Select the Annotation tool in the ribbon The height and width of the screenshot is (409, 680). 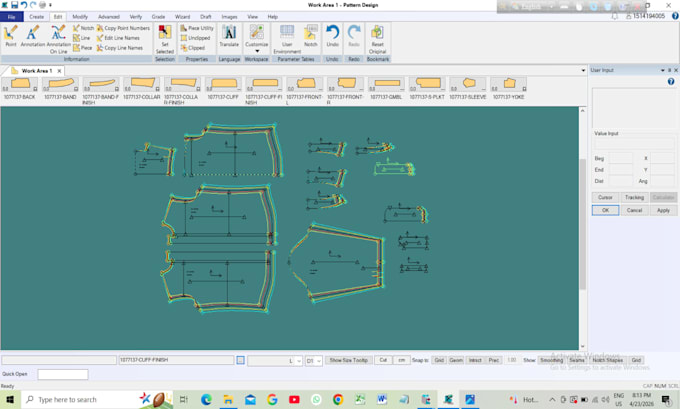click(x=33, y=36)
